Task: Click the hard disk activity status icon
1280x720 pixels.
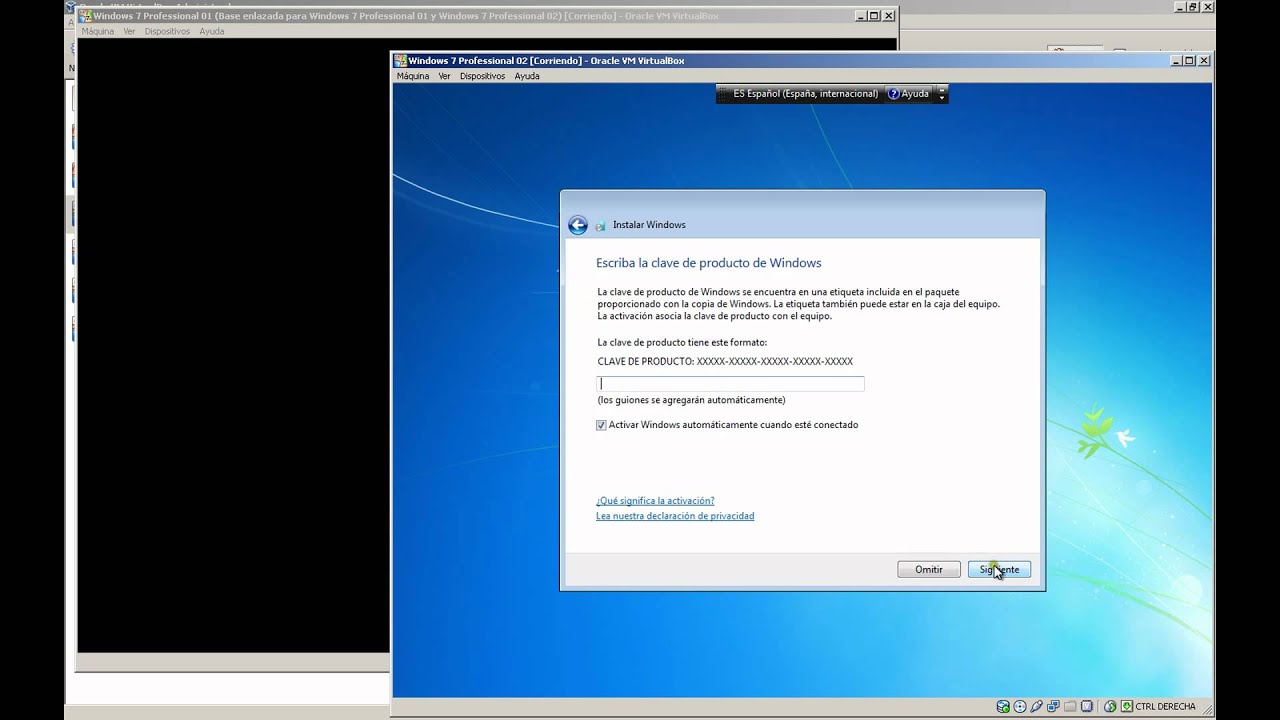Action: (x=1003, y=706)
